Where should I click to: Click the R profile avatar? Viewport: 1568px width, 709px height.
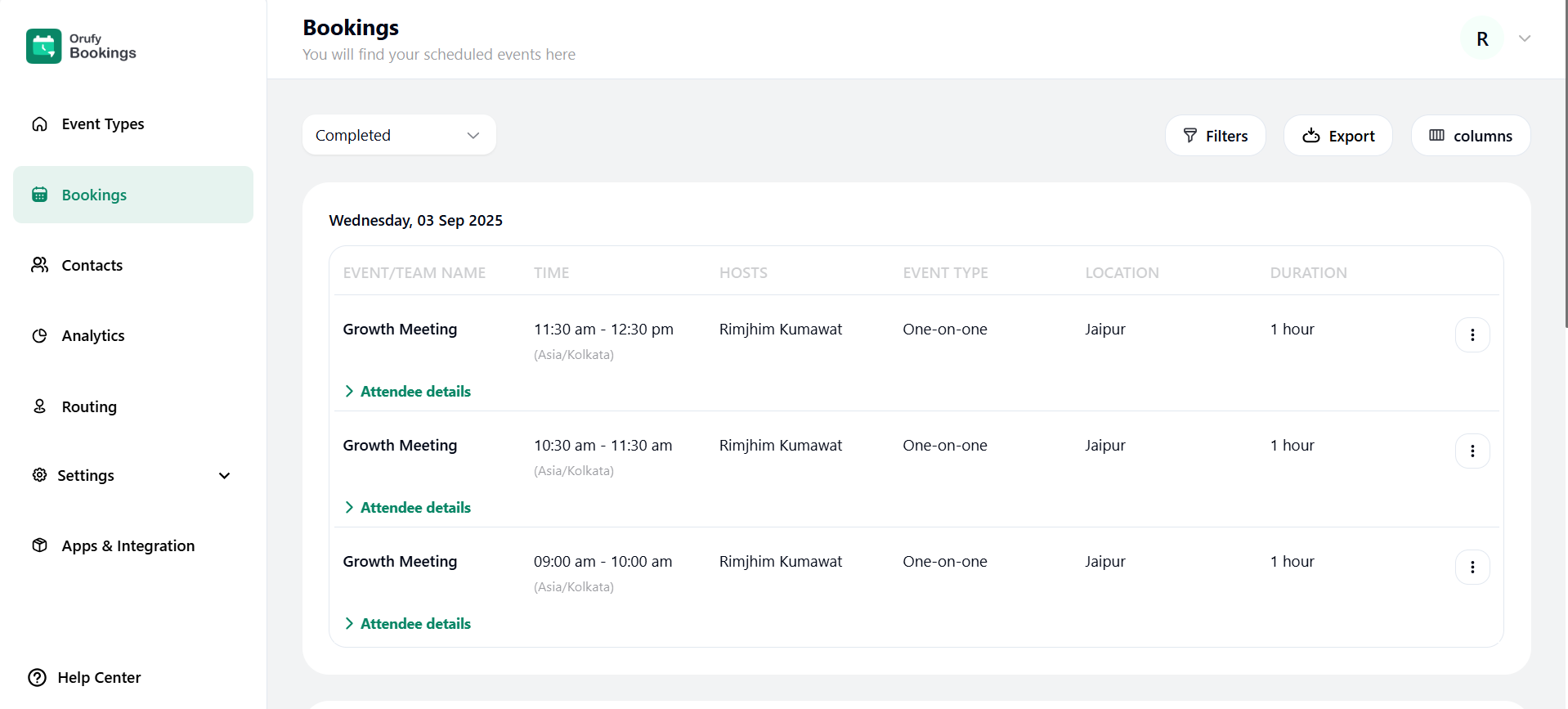[1481, 38]
